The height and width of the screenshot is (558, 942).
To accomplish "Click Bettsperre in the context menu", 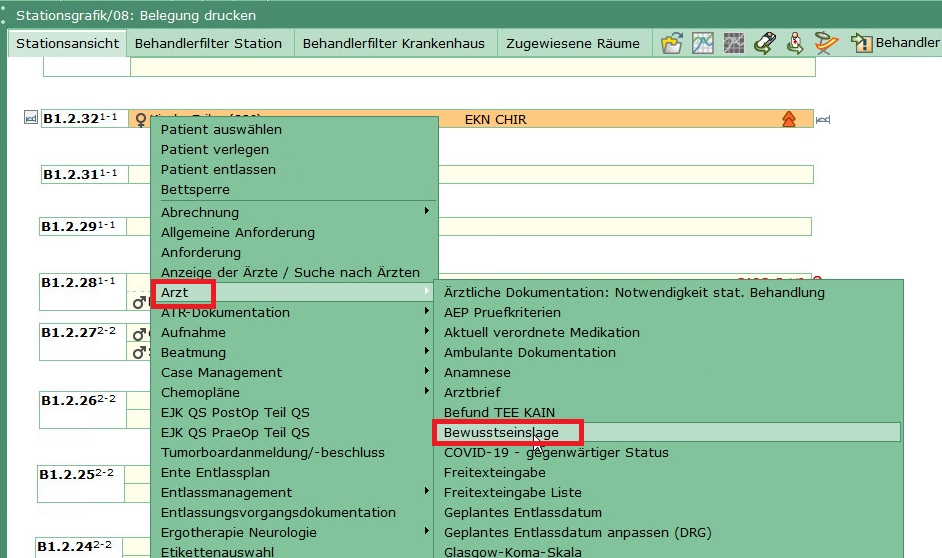I will coord(195,189).
